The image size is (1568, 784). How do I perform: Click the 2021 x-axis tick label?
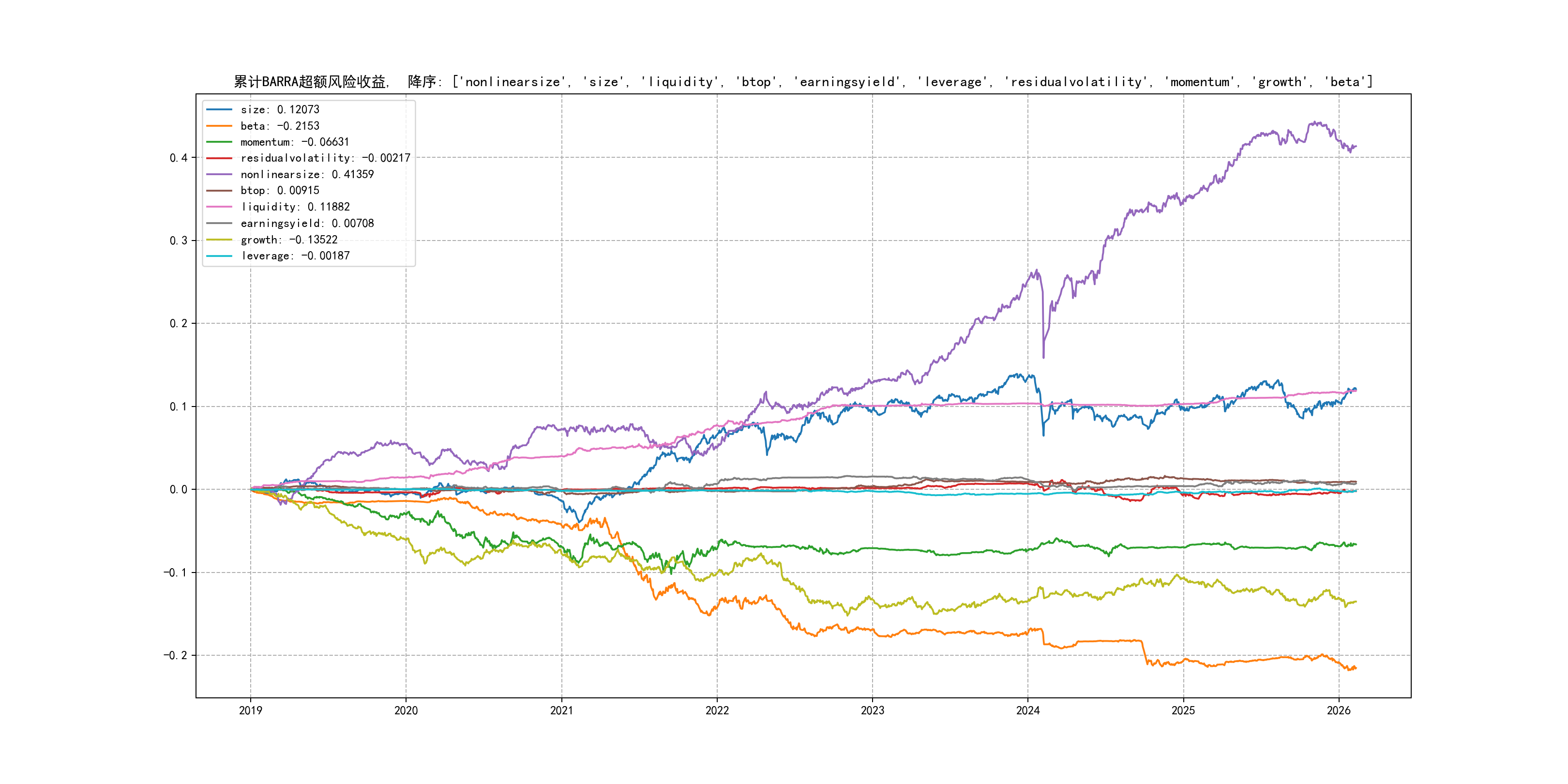click(x=561, y=710)
